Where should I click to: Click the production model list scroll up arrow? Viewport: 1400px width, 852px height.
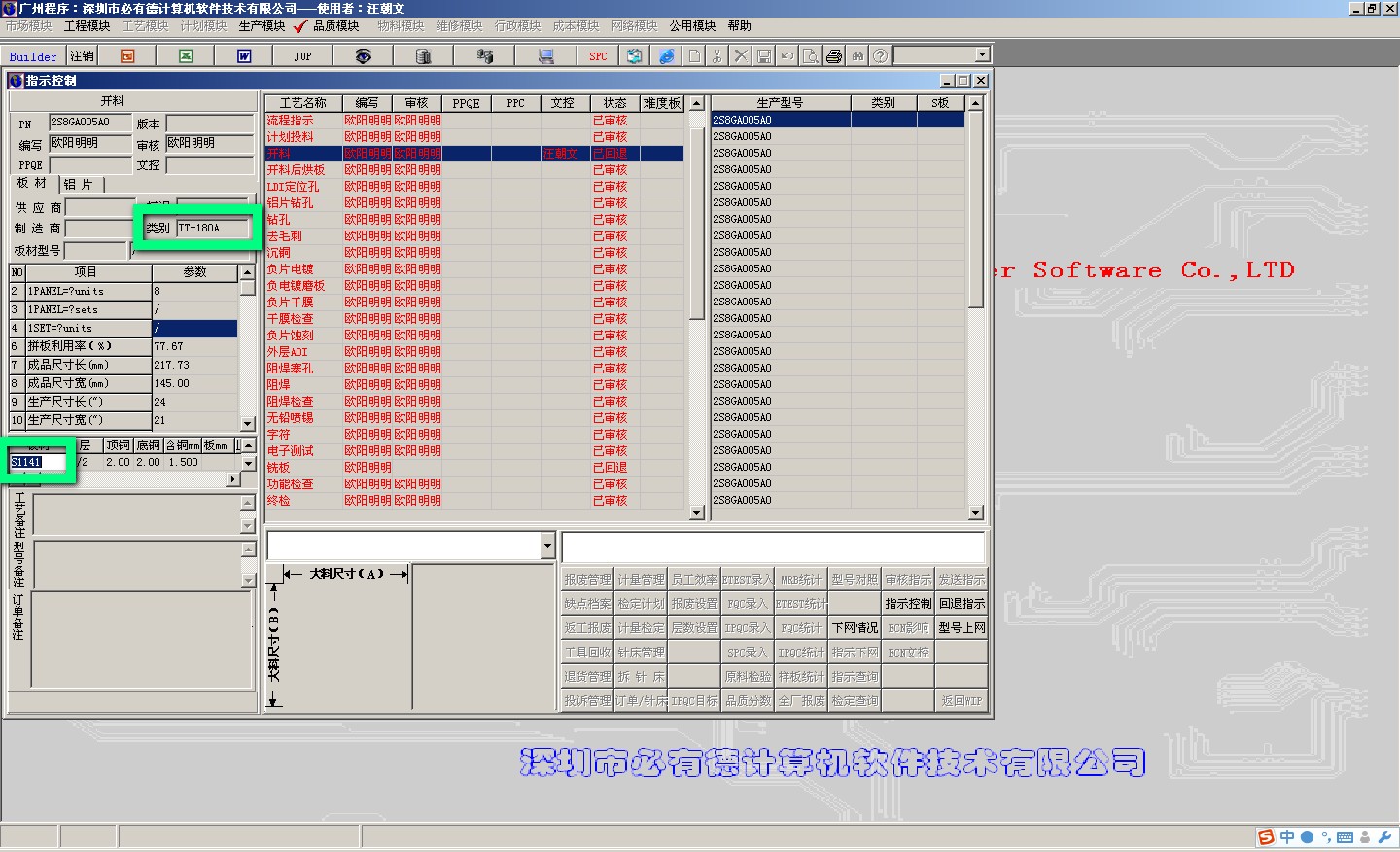click(976, 102)
